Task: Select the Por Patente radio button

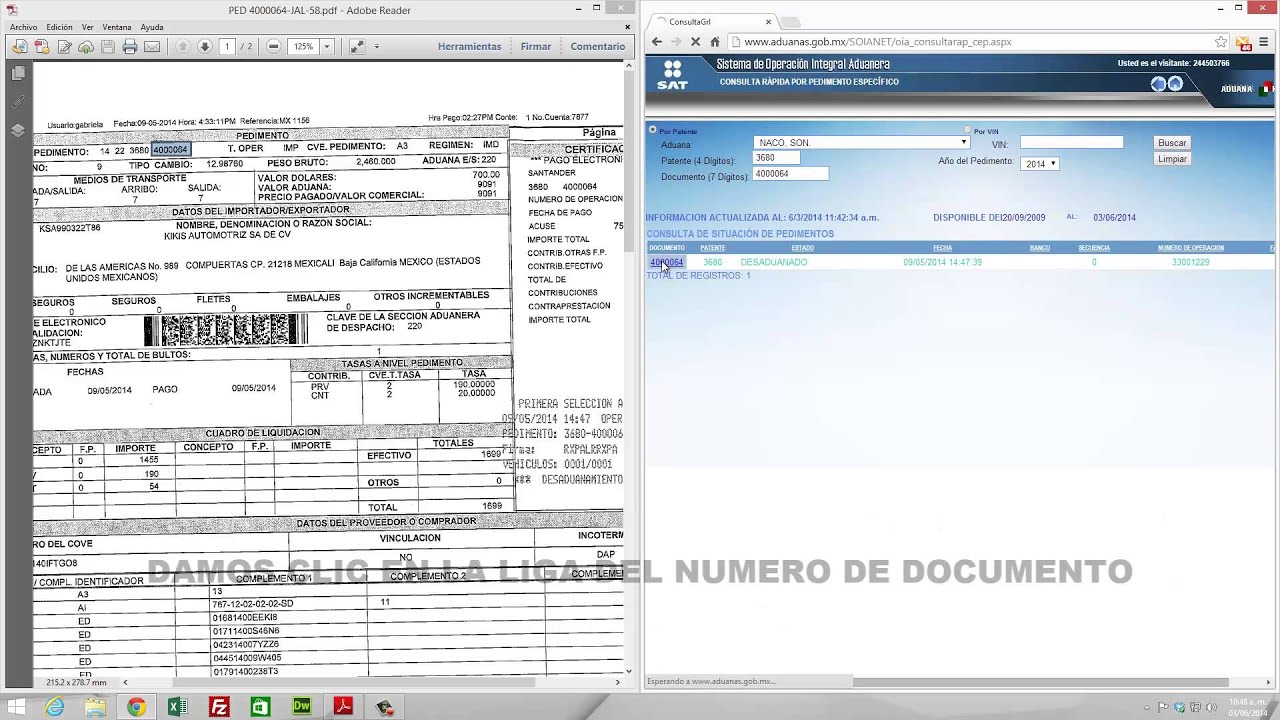Action: coord(653,130)
